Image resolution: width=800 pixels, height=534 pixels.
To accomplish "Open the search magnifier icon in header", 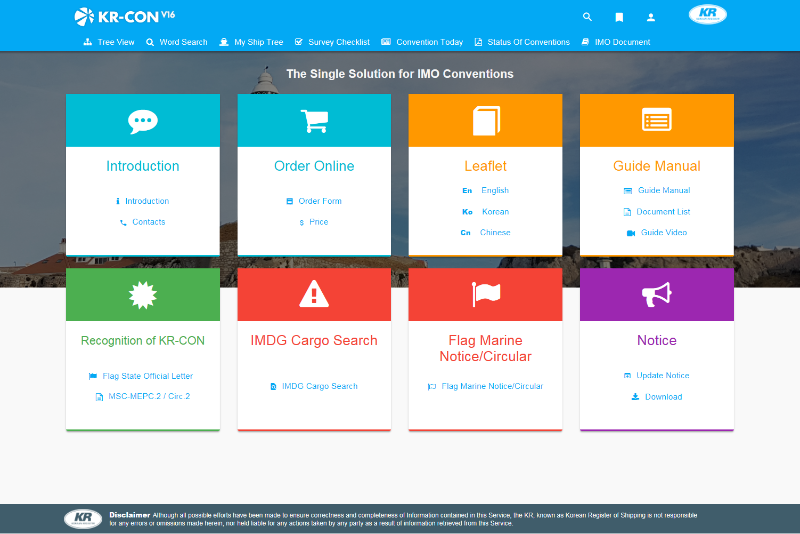I will (x=587, y=17).
